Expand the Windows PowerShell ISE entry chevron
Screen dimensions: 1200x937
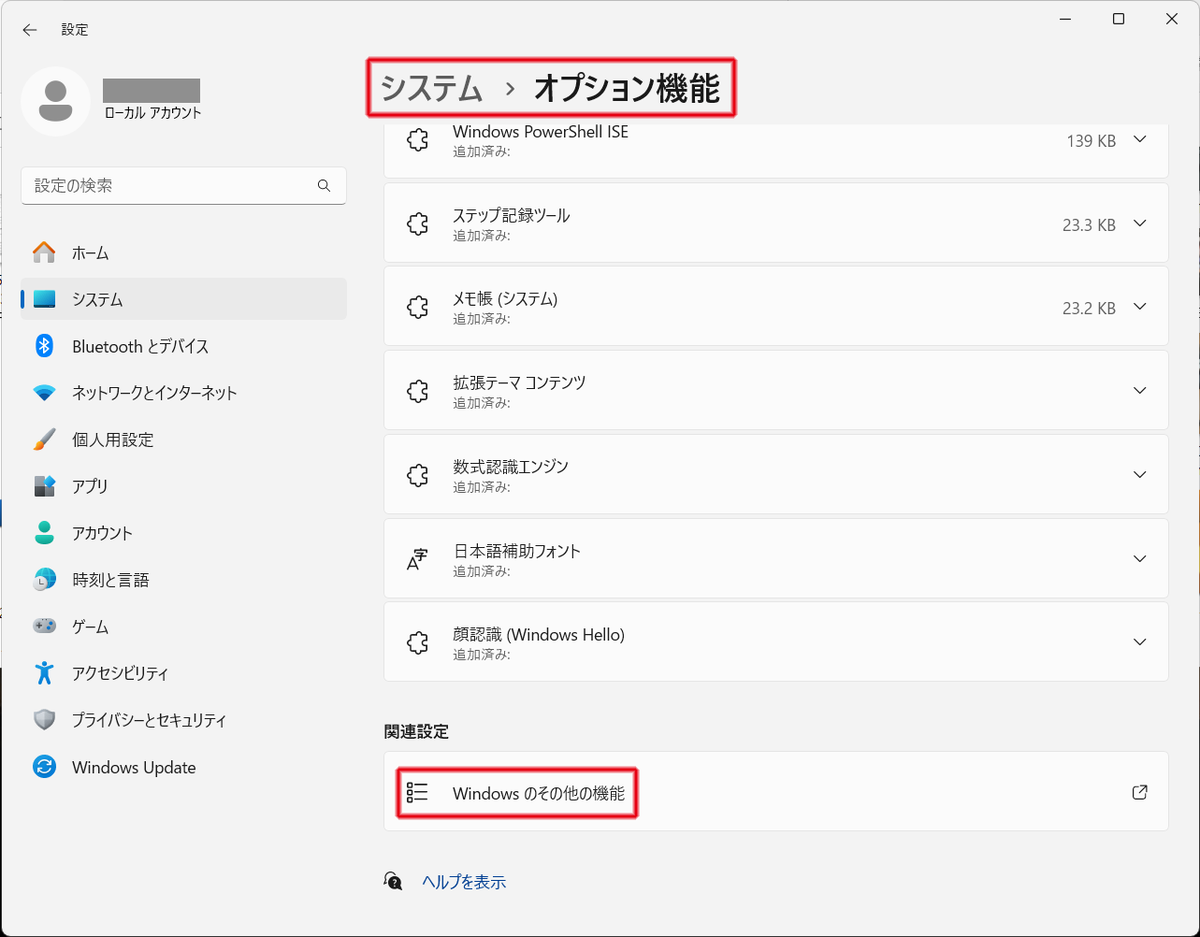1139,140
